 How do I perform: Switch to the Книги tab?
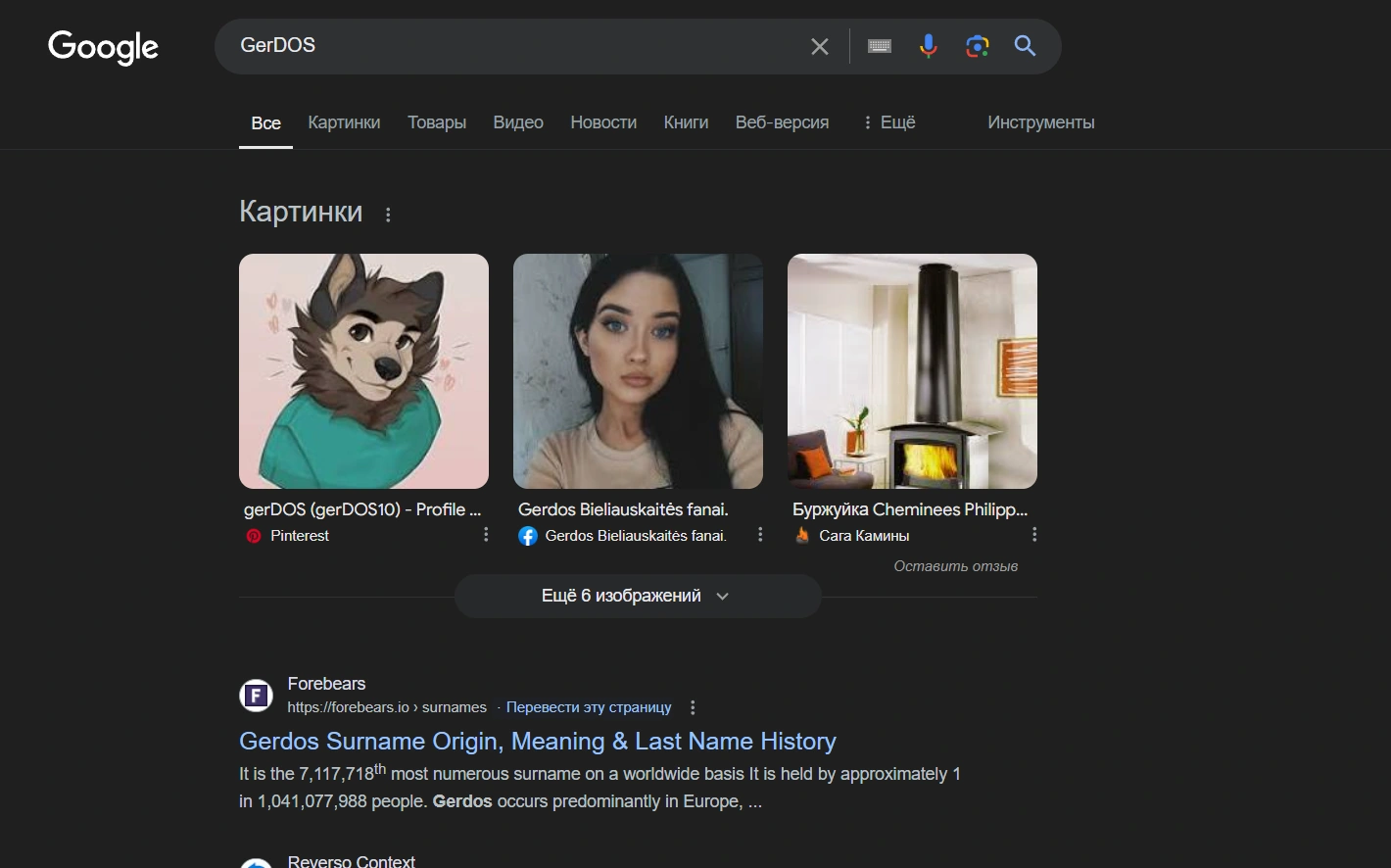(x=686, y=122)
